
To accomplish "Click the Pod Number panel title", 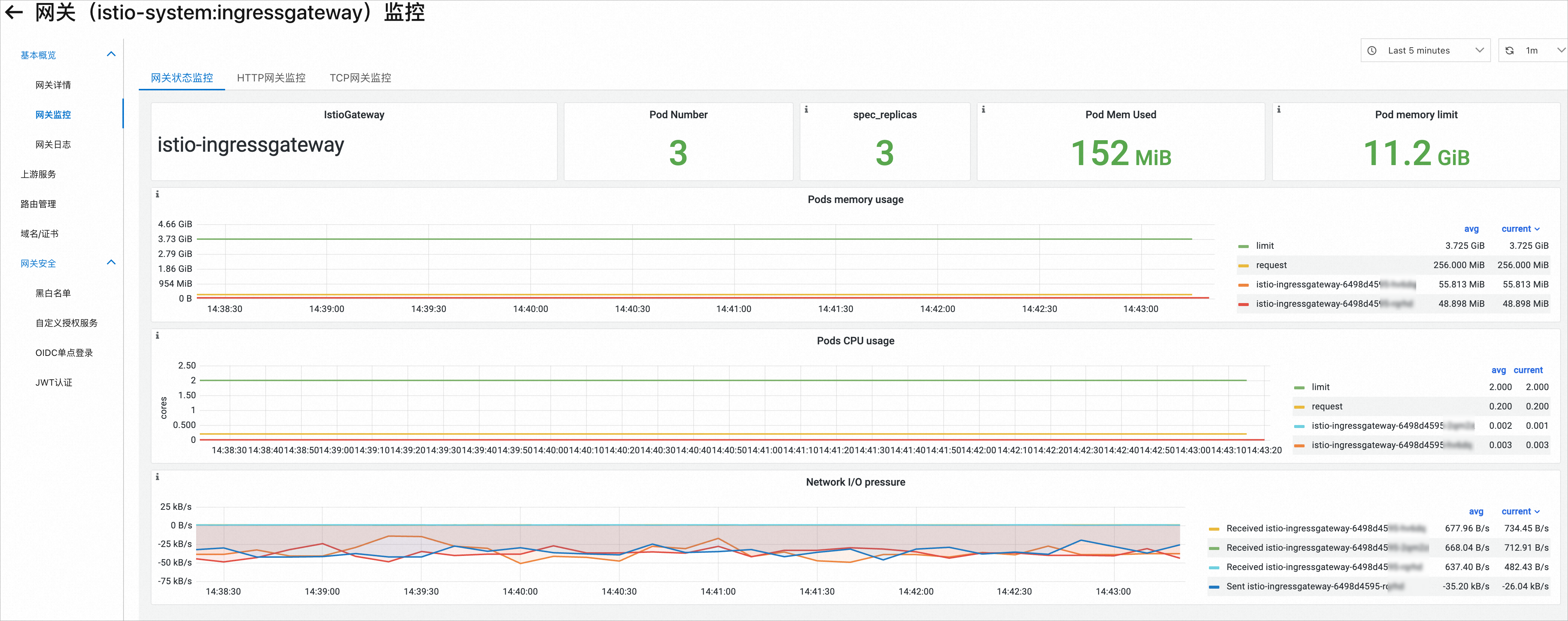I will 678,115.
